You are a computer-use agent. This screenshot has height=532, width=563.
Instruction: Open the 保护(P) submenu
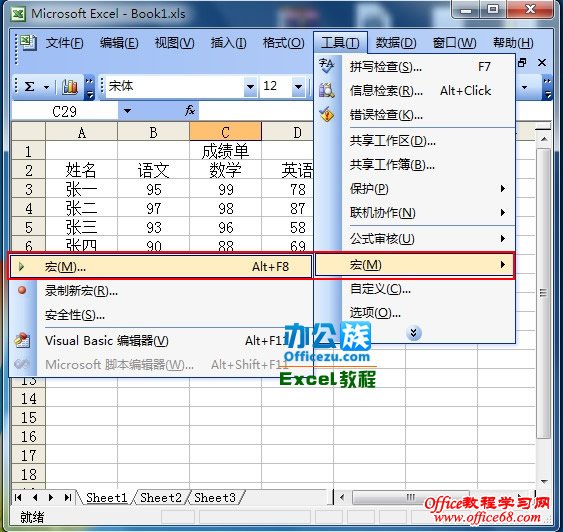(428, 189)
